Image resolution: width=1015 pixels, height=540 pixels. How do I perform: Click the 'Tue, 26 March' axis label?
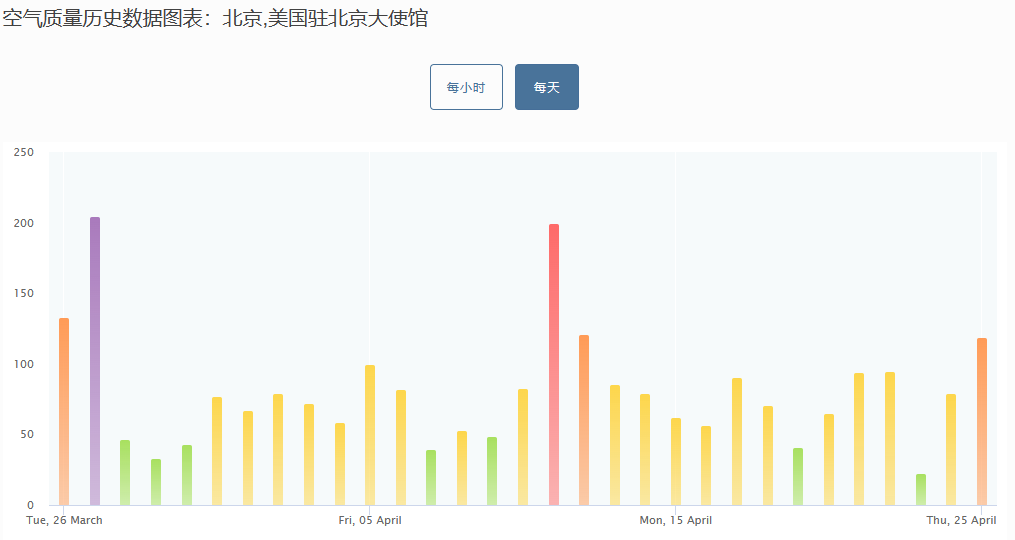(x=64, y=520)
